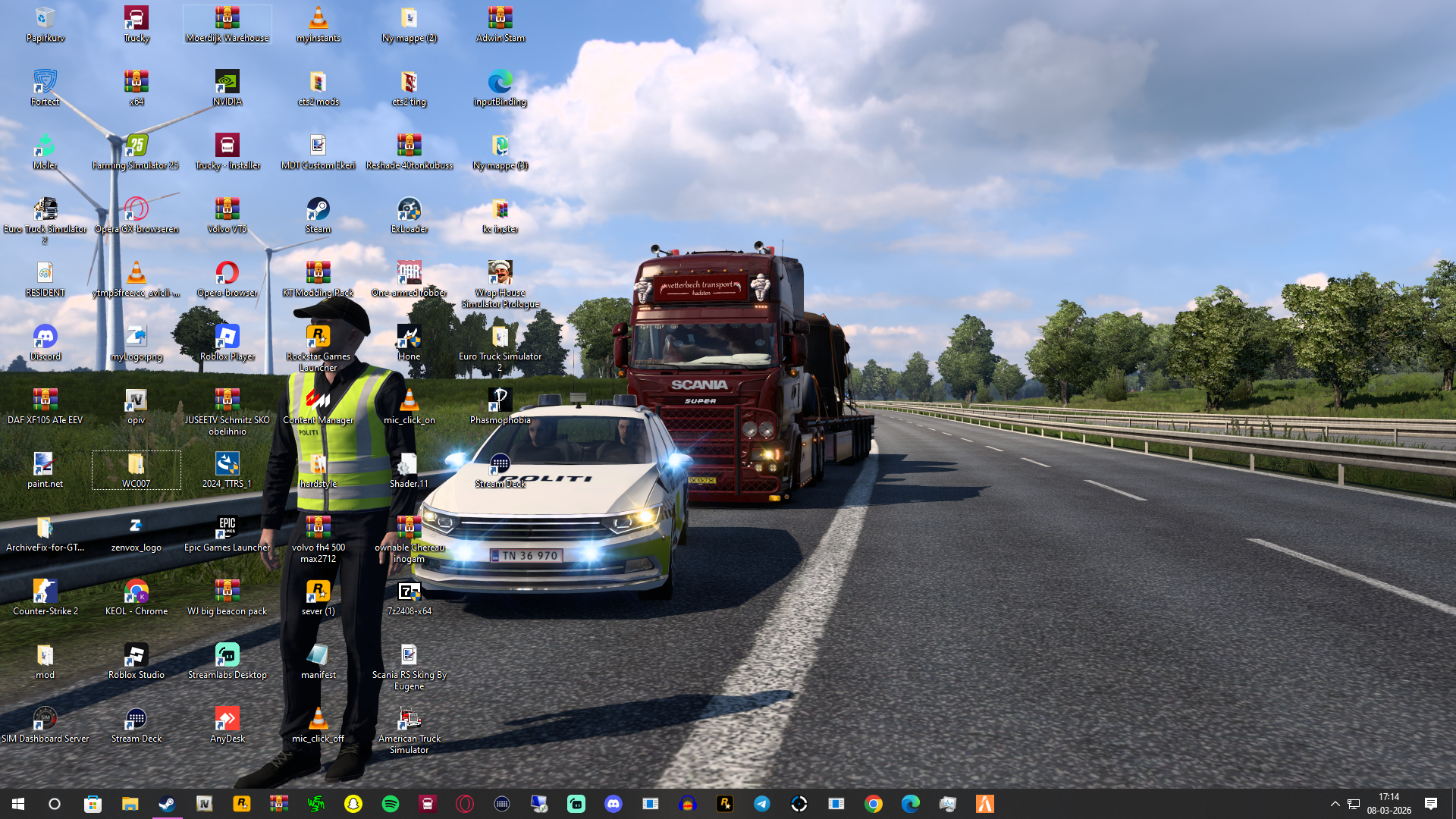Open the Steam desktop shortcut

pyautogui.click(x=318, y=211)
